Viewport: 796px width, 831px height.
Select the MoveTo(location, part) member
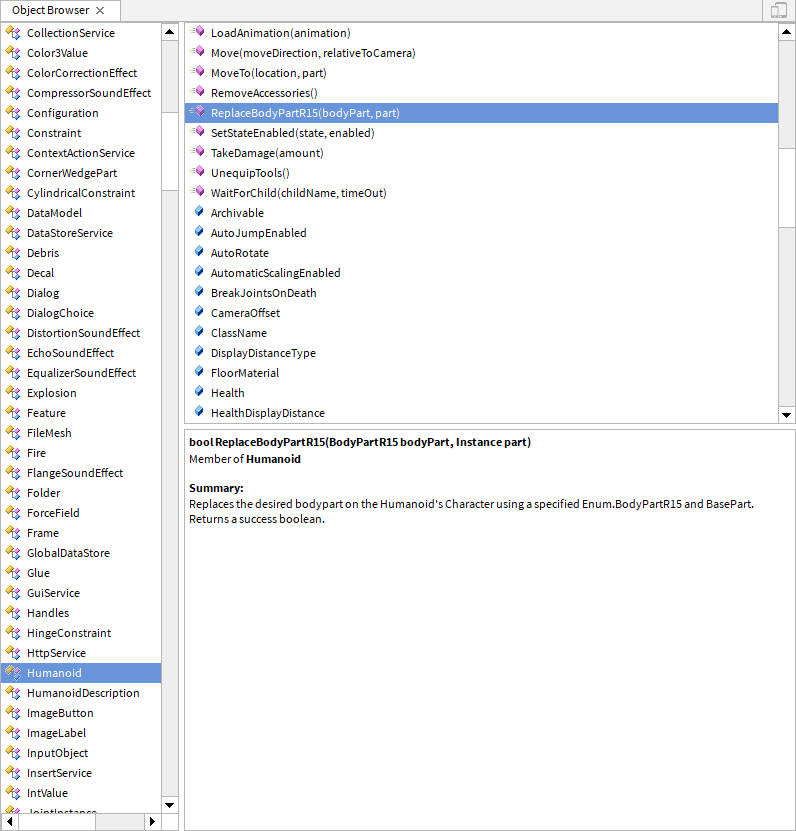[x=268, y=73]
